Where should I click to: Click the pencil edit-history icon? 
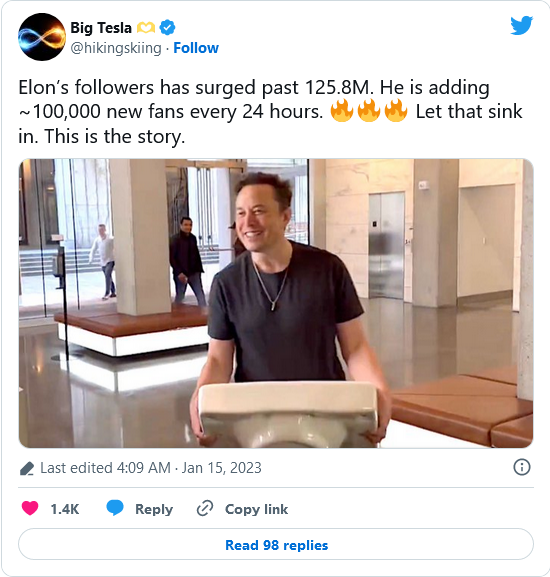[x=26, y=468]
